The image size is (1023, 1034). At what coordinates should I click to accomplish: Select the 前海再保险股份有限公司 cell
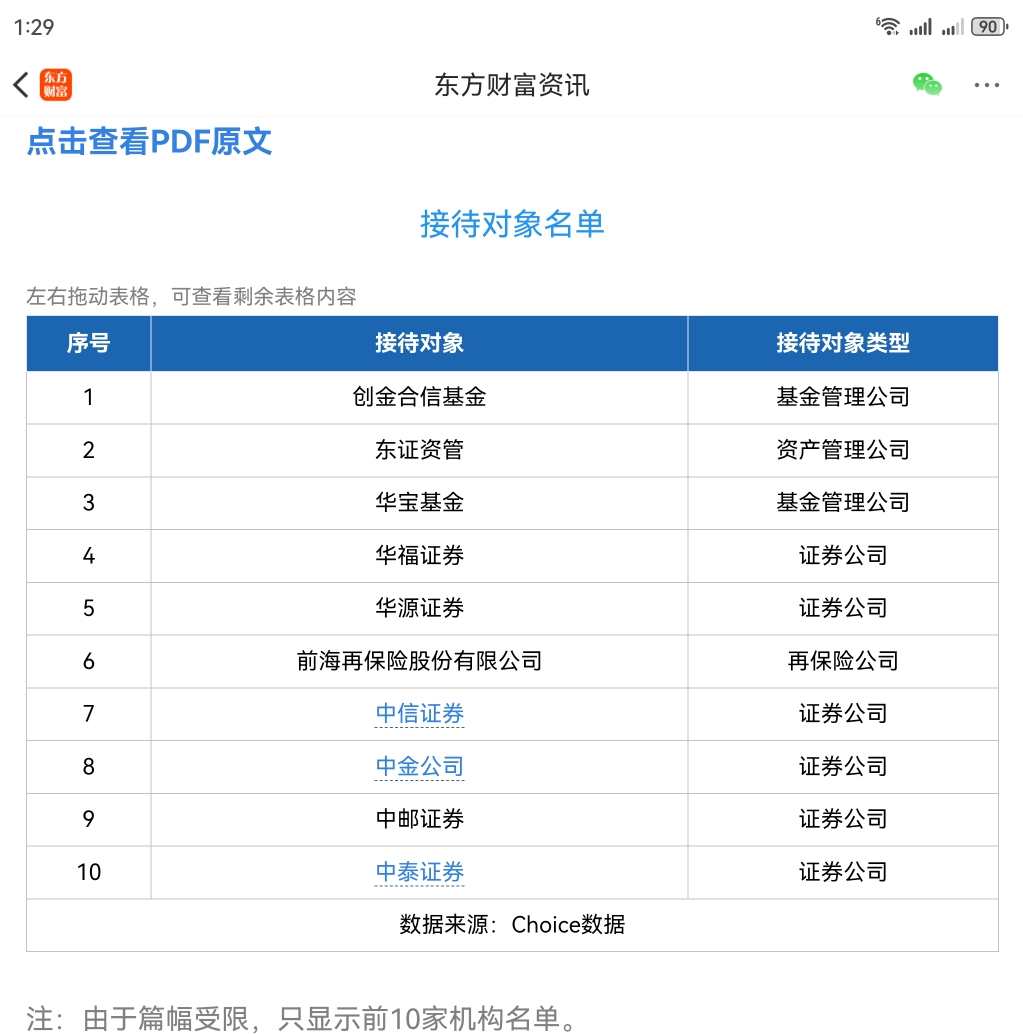(x=419, y=661)
